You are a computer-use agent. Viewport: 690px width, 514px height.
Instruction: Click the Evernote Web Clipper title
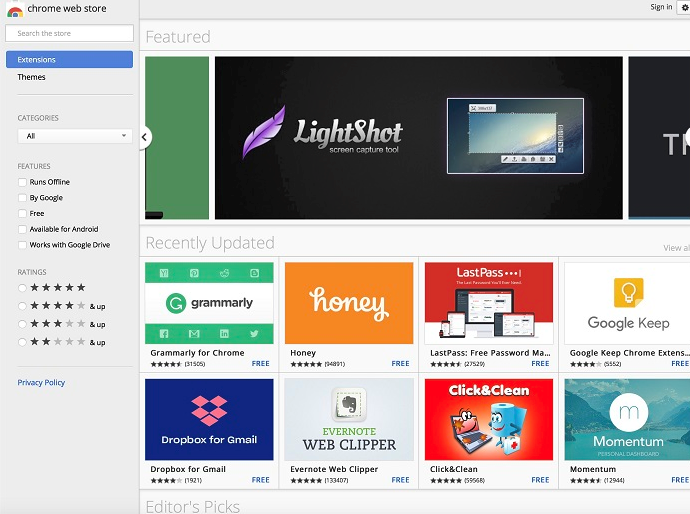tap(334, 469)
